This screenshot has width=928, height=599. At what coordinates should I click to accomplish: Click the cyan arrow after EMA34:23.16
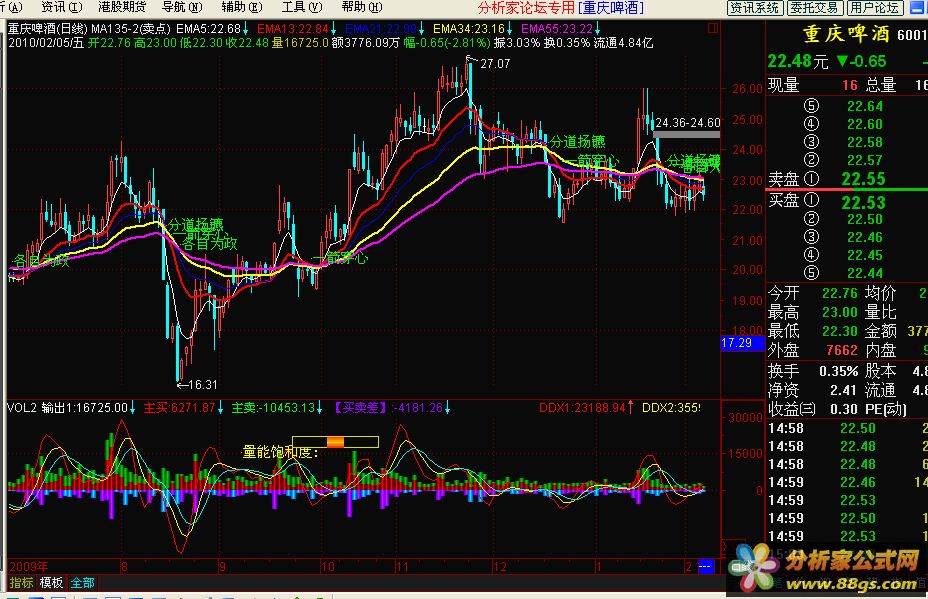510,28
